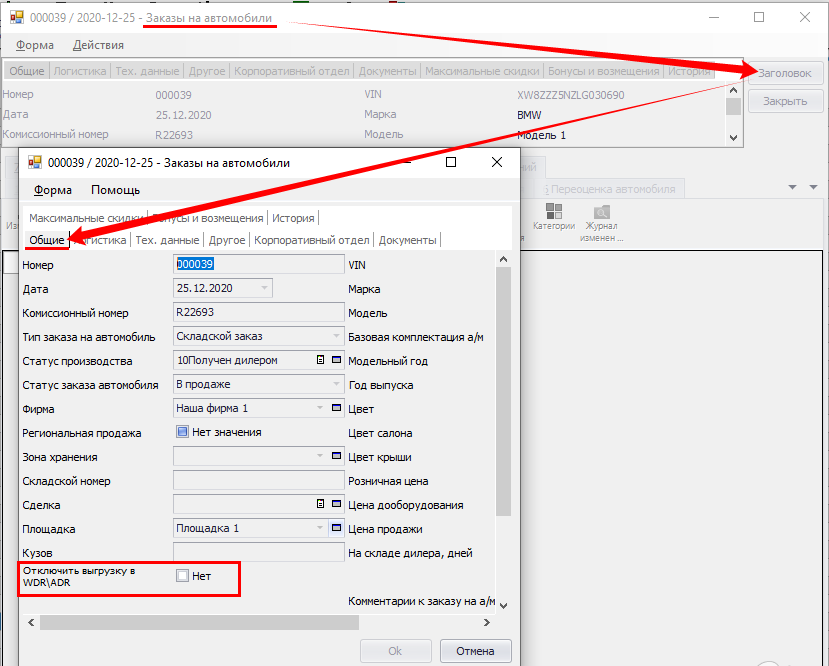Open the Корпоративный отдел tab in dialog
This screenshot has width=829, height=666.
[311, 240]
